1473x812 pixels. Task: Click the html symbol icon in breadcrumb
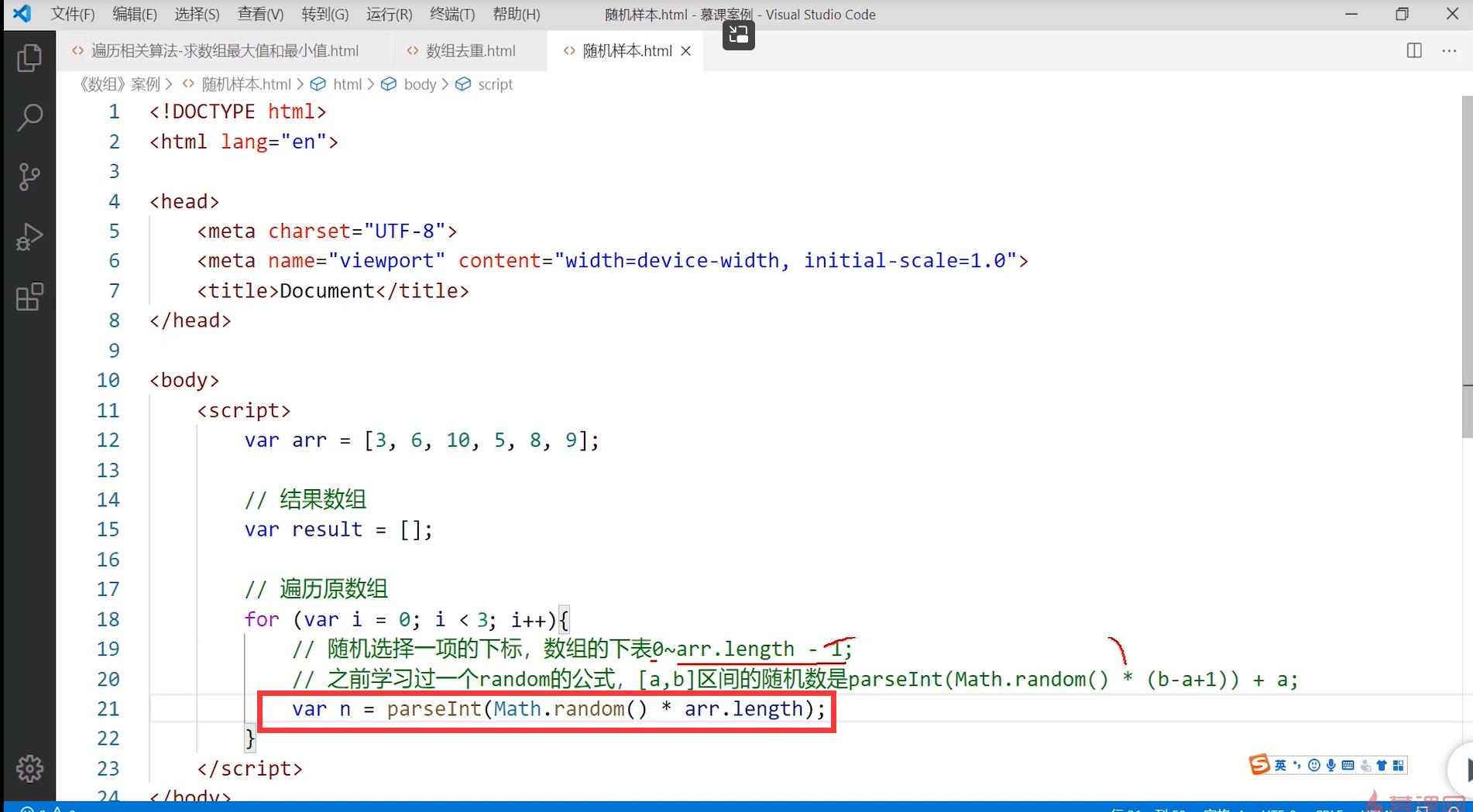318,84
